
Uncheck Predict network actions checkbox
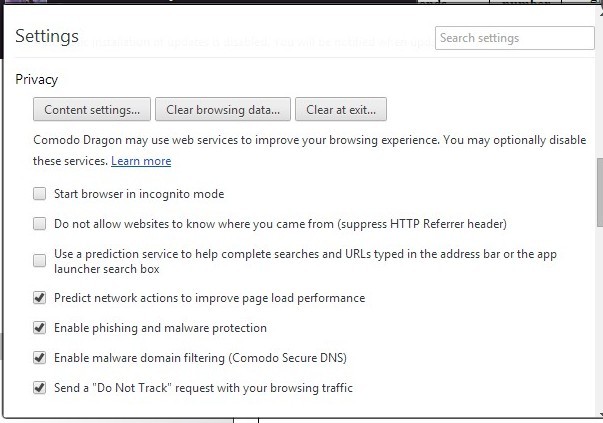point(40,298)
